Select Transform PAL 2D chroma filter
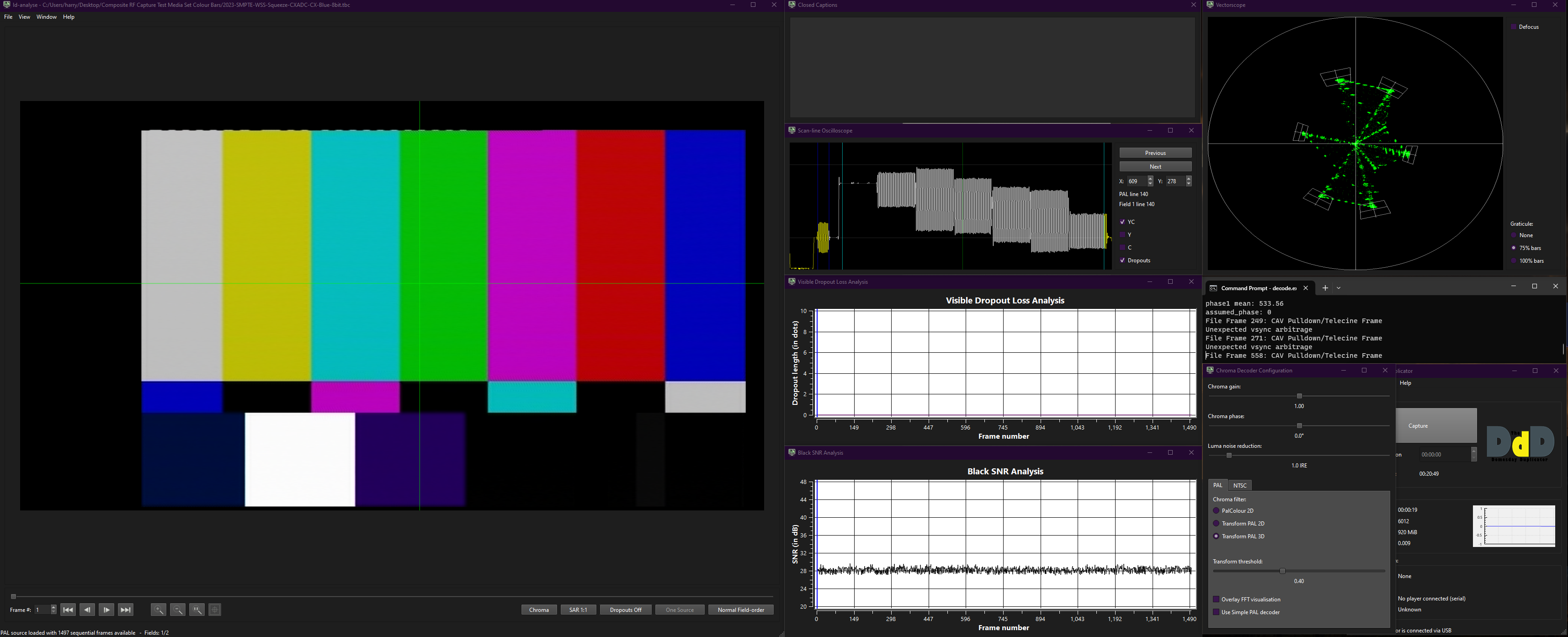1568x637 pixels. point(1216,523)
